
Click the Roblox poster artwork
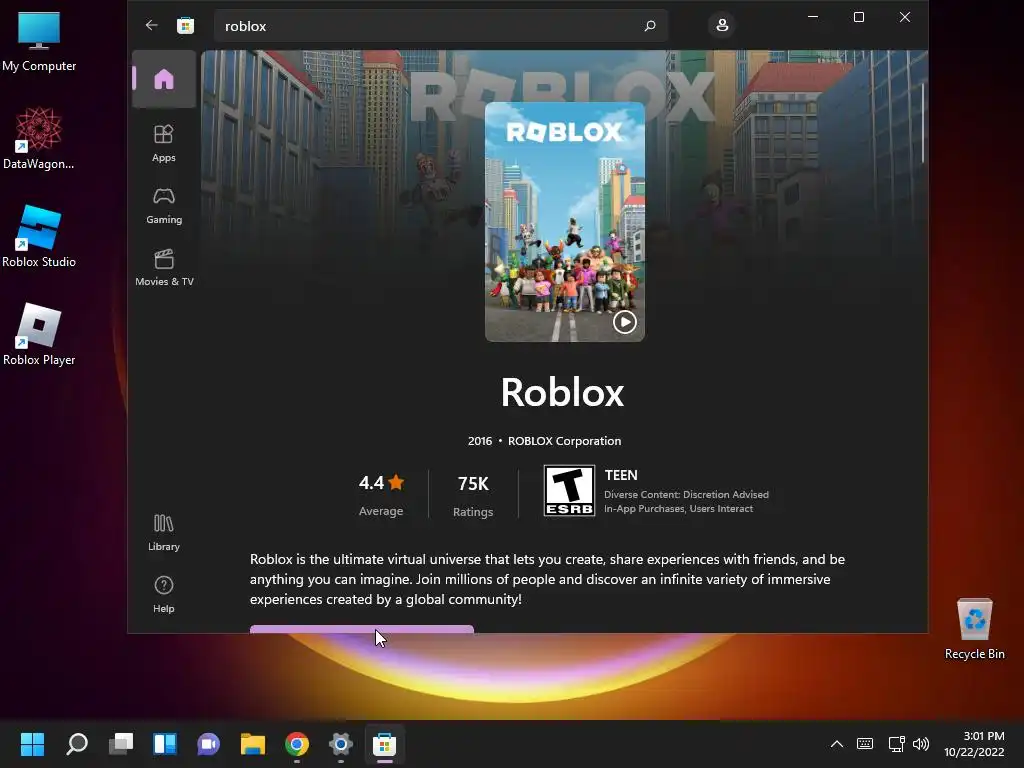pyautogui.click(x=565, y=221)
